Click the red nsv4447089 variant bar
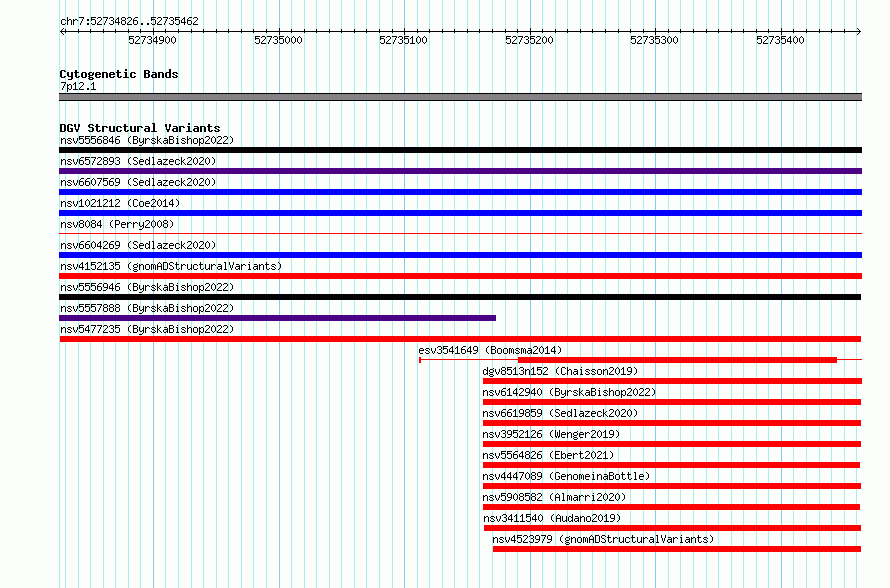This screenshot has width=890, height=588. coord(671,486)
